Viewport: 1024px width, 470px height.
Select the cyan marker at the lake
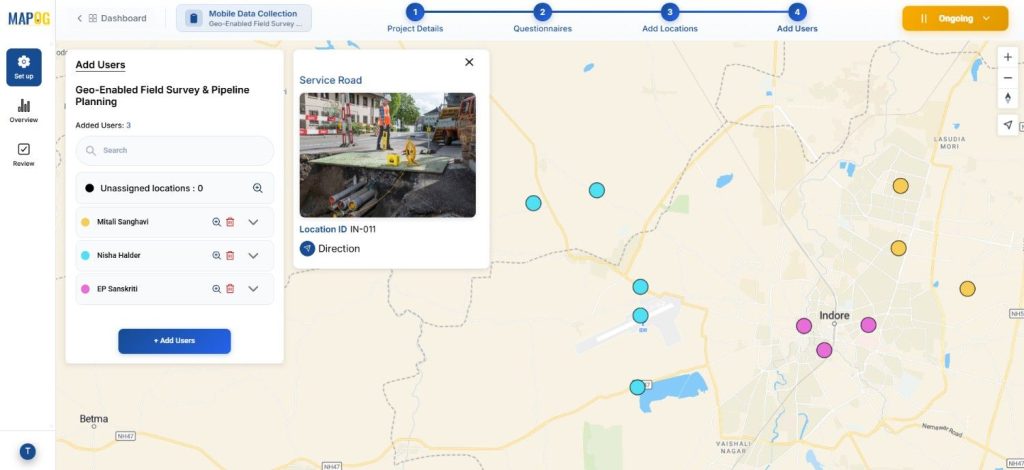637,387
